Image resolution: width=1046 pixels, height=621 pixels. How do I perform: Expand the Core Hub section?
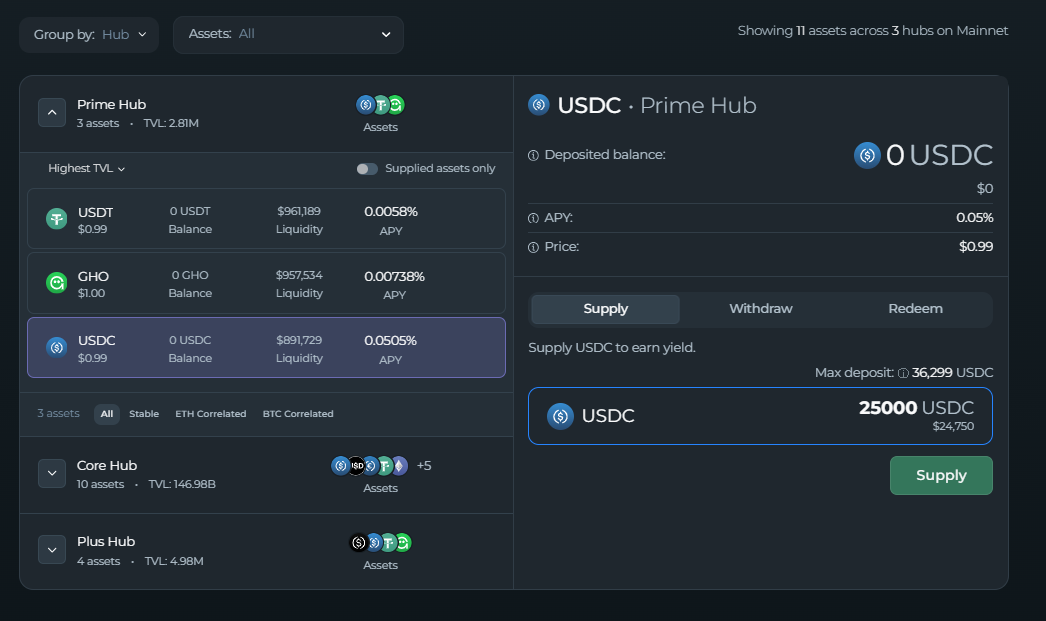click(52, 473)
